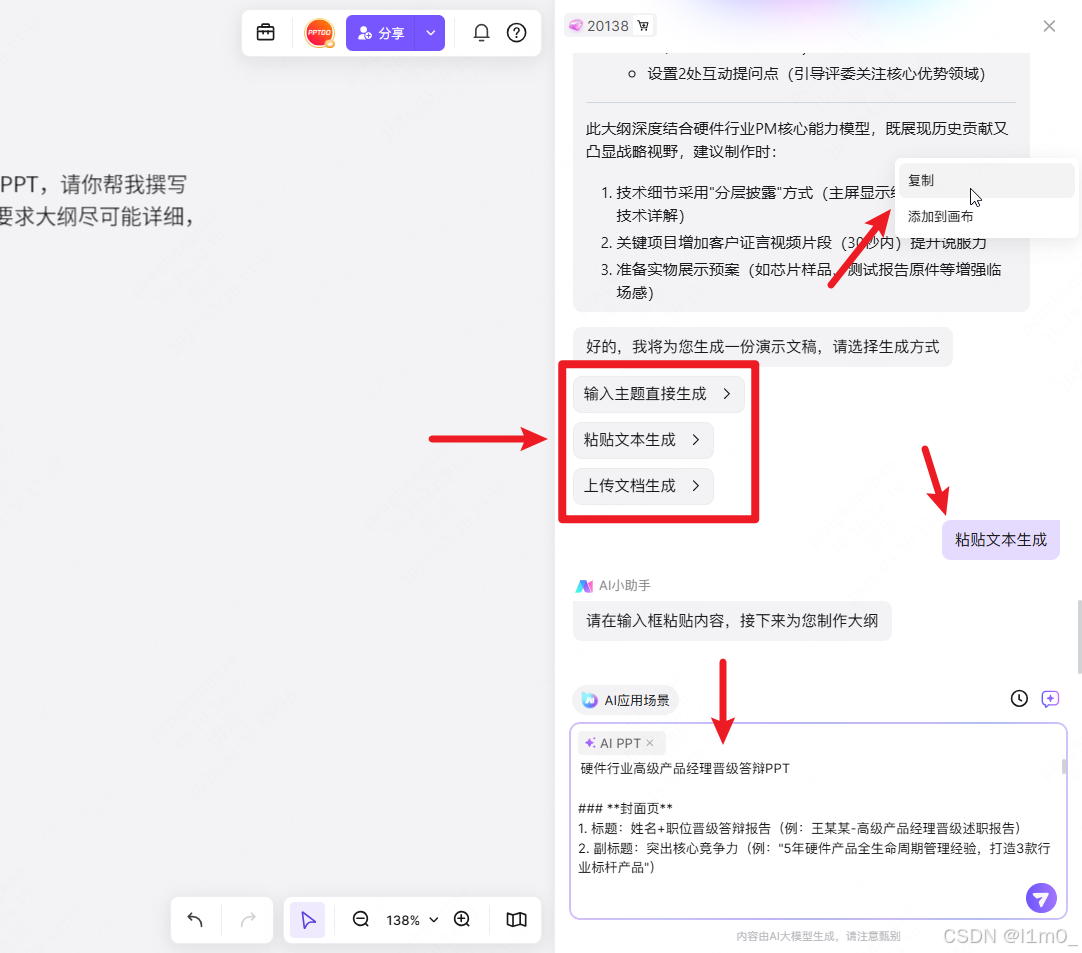1082x953 pixels.
Task: Open the shopping cart icon next to credits
Action: click(x=643, y=26)
